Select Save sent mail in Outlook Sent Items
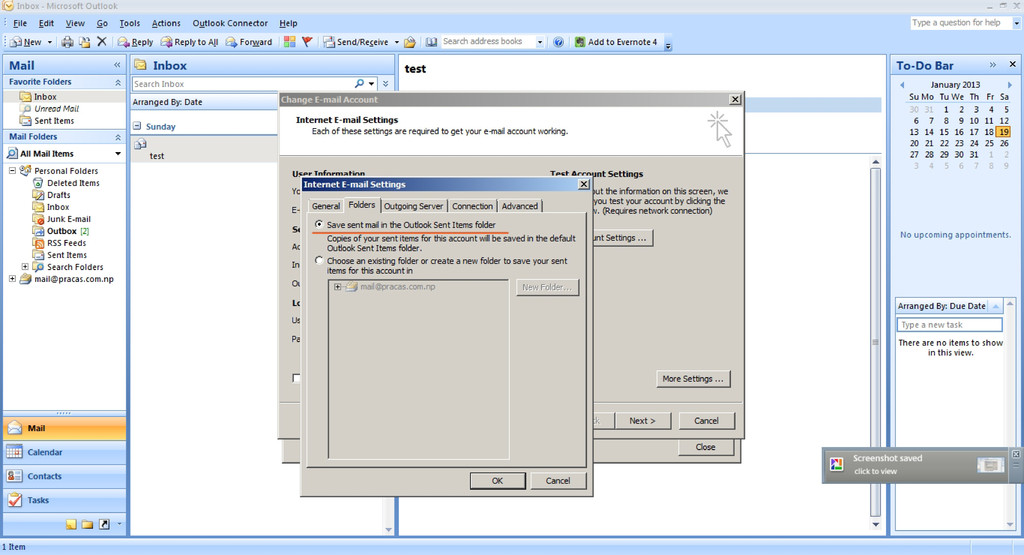The image size is (1024, 555). (x=319, y=224)
